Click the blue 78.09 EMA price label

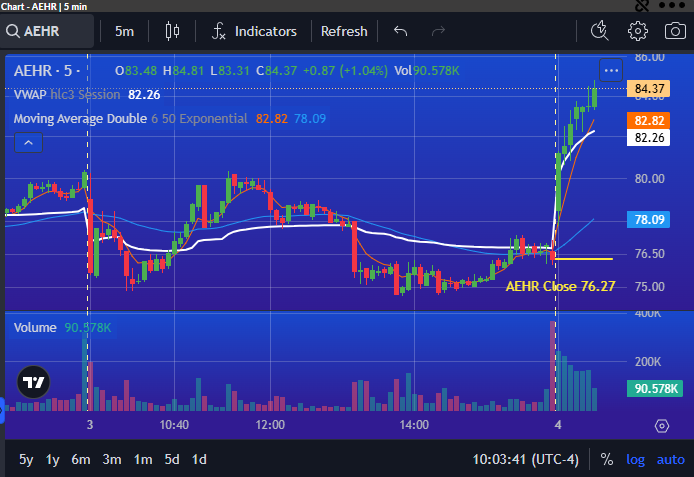click(648, 219)
